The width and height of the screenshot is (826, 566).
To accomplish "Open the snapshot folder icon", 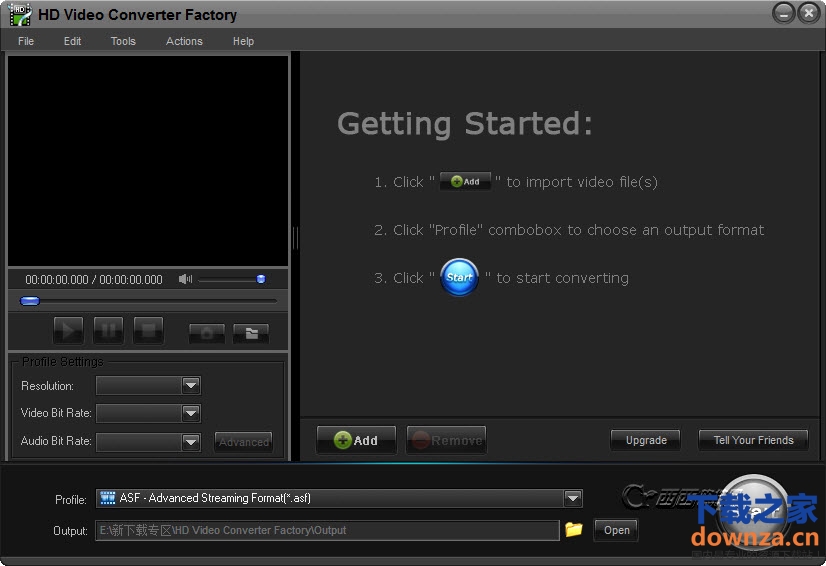I will [251, 333].
